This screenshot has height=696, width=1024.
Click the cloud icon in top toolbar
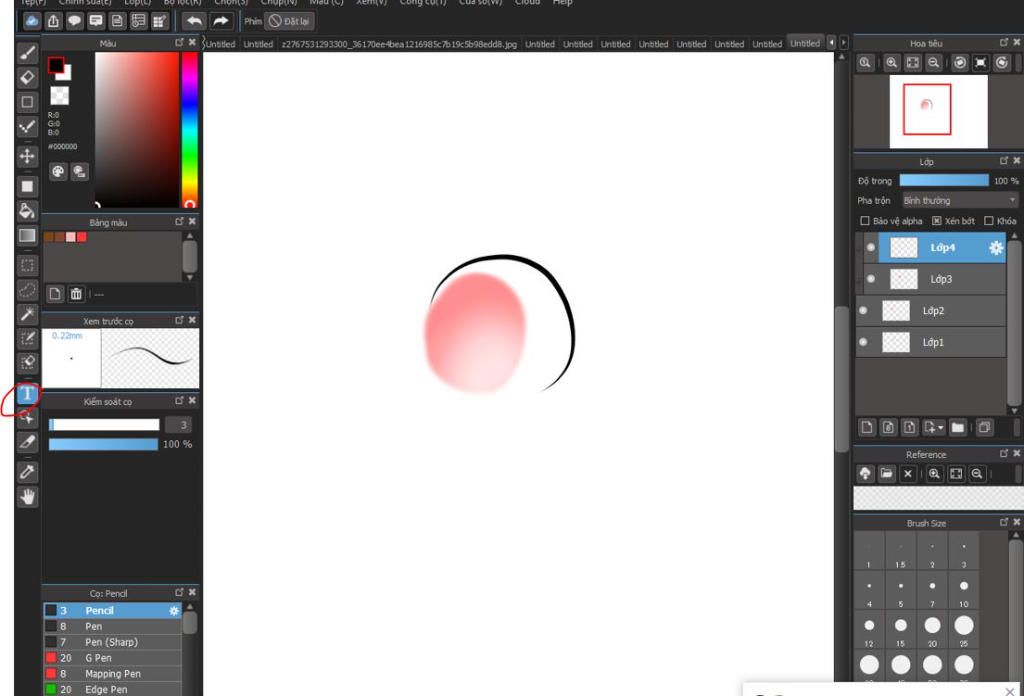click(31, 21)
